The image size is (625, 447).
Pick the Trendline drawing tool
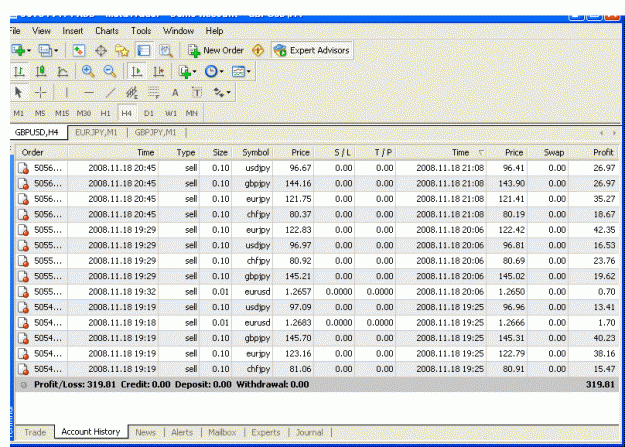coord(110,93)
